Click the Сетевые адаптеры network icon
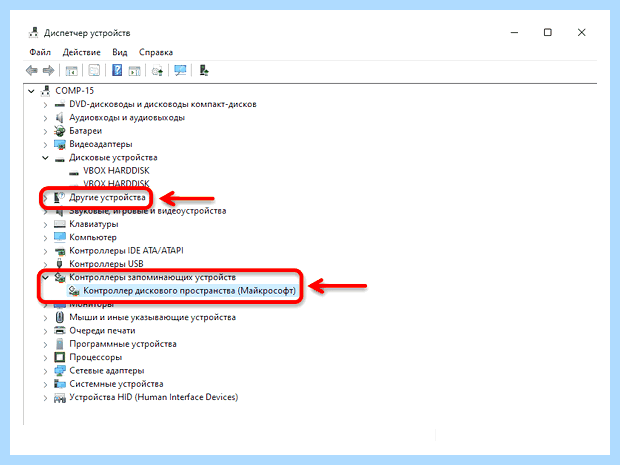This screenshot has width=620, height=465. 60,370
